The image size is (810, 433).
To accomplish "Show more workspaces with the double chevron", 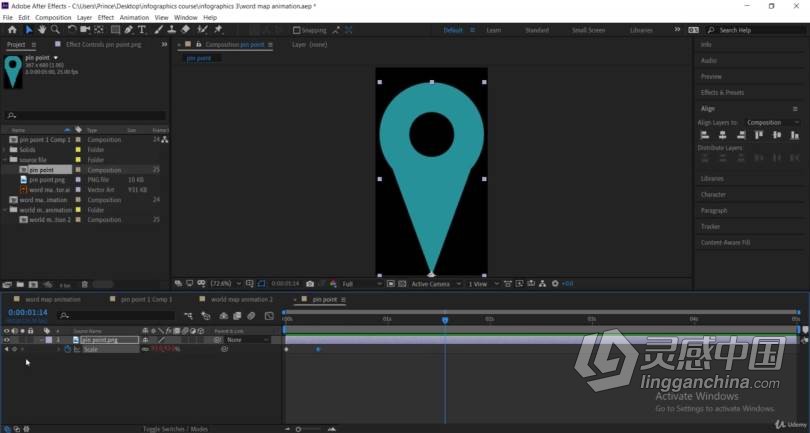I will tap(677, 30).
